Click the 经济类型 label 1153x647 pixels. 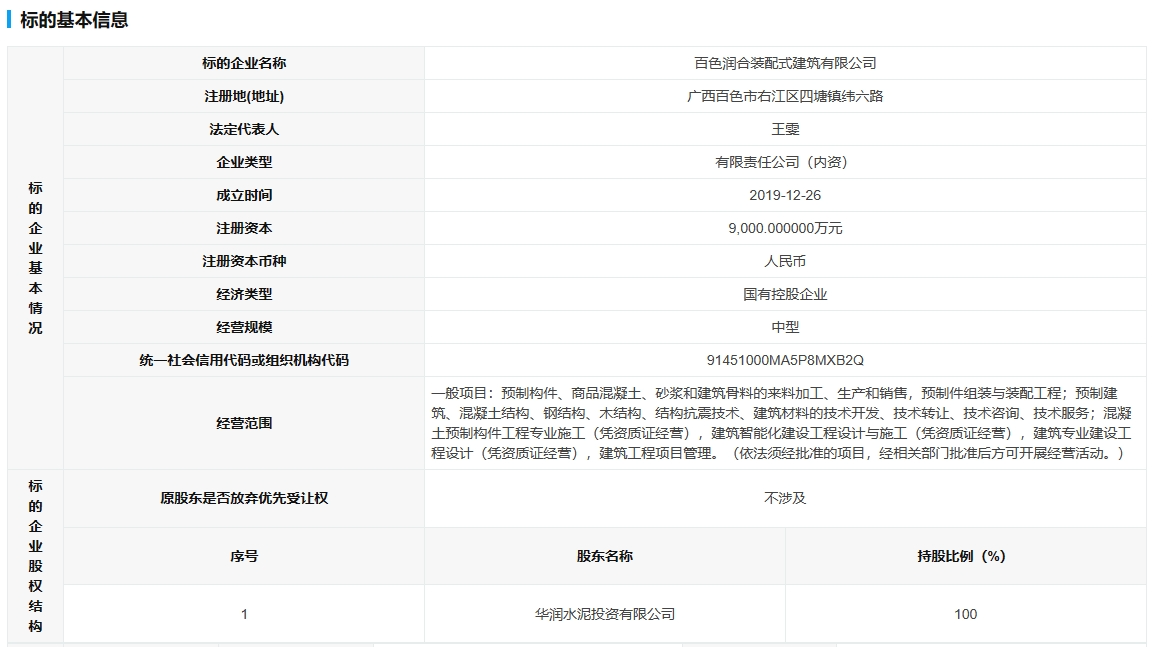pyautogui.click(x=244, y=295)
